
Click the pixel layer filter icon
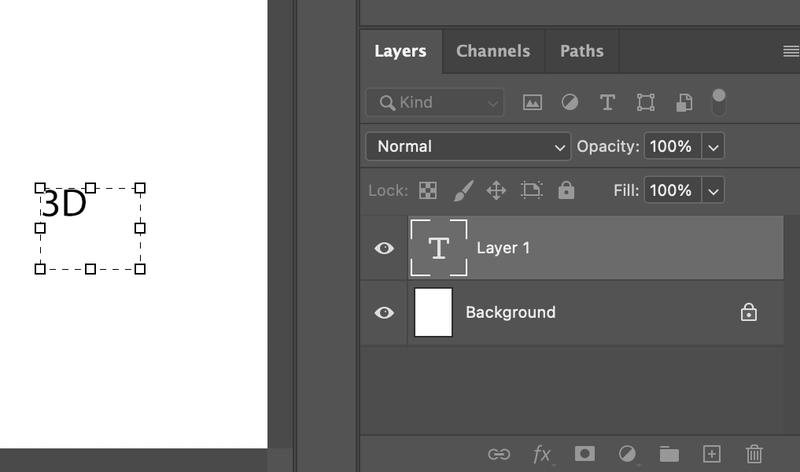click(x=532, y=102)
